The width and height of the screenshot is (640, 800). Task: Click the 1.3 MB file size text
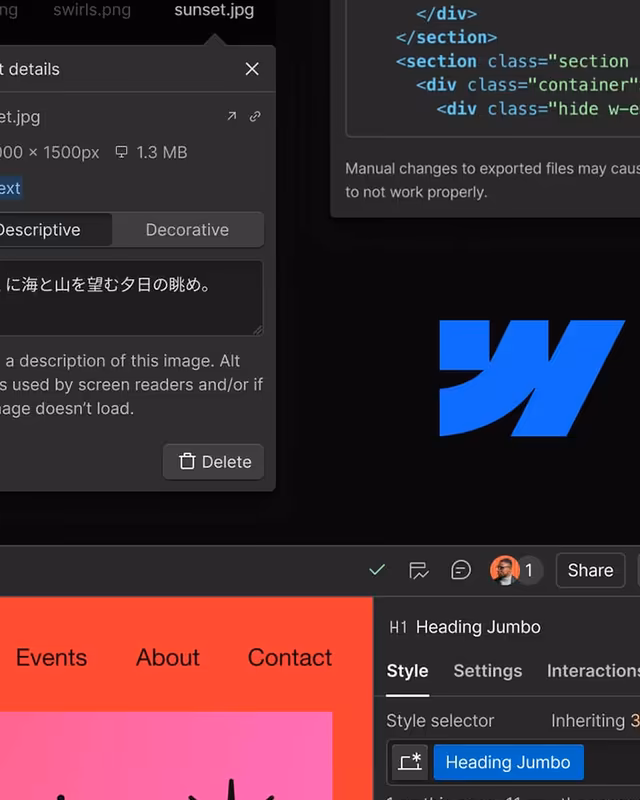pos(162,153)
